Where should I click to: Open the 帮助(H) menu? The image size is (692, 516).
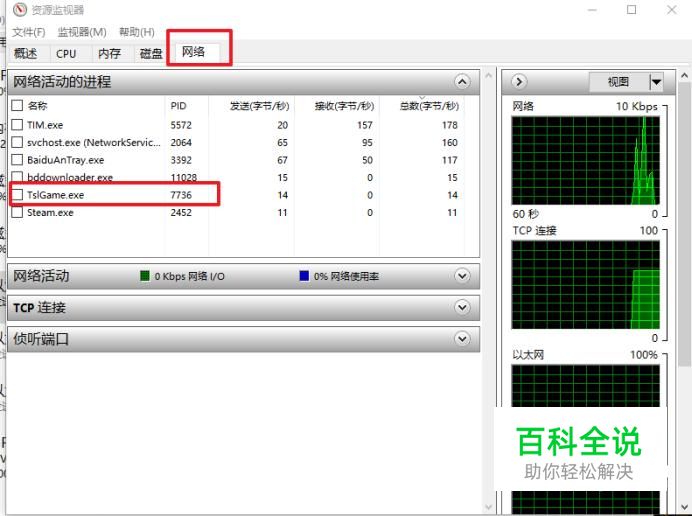137,32
